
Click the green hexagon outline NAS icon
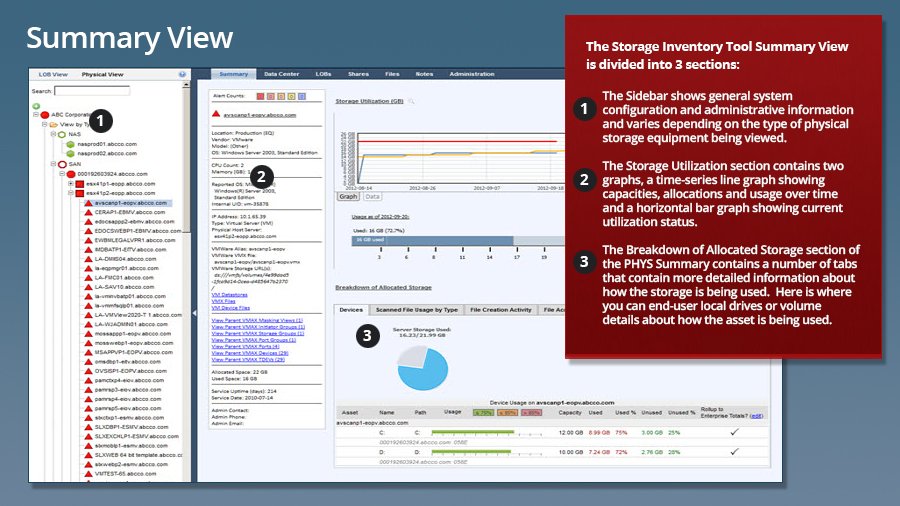pyautogui.click(x=62, y=134)
